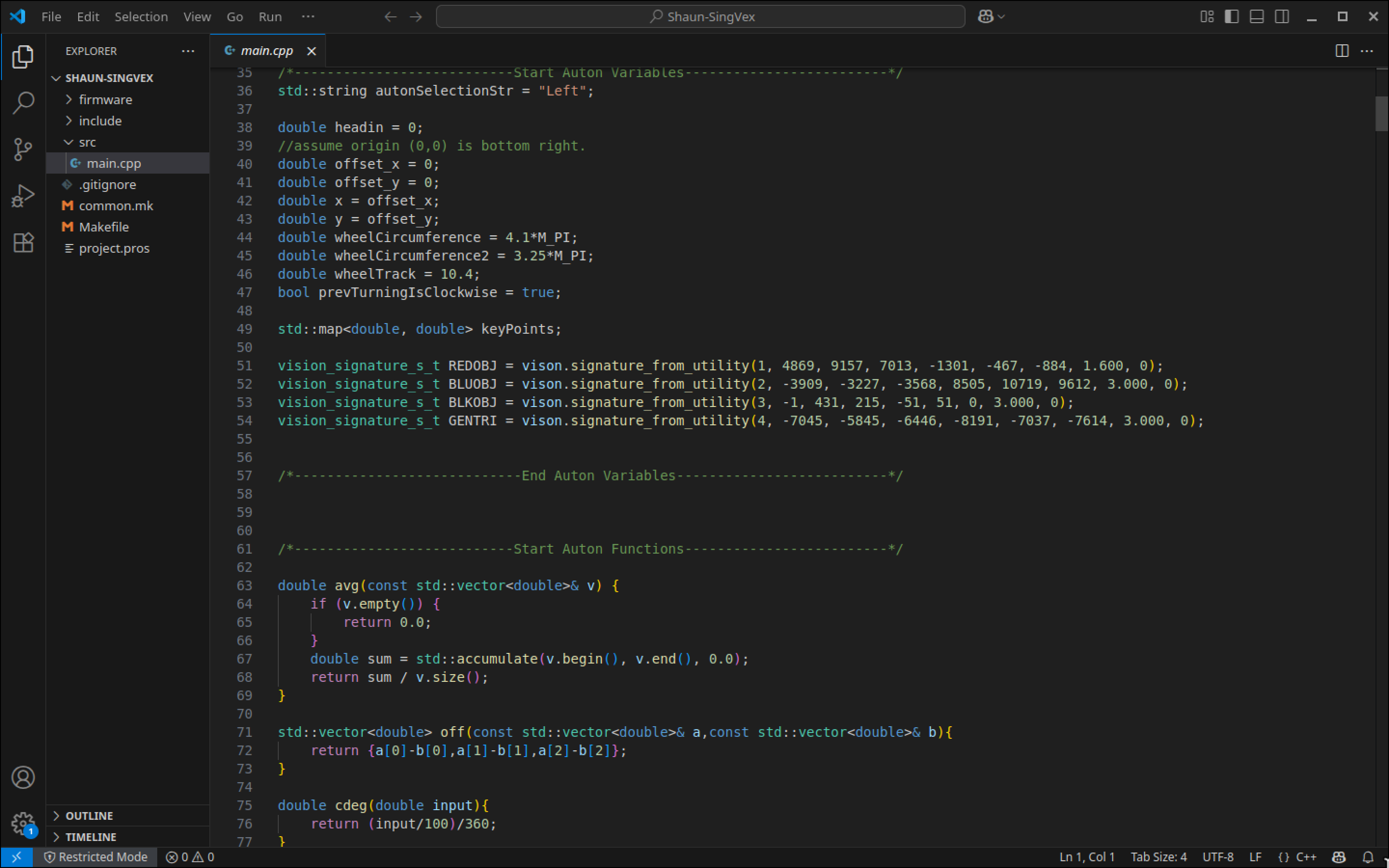Switch to the main.cpp tab
1389x868 pixels.
tap(267, 51)
